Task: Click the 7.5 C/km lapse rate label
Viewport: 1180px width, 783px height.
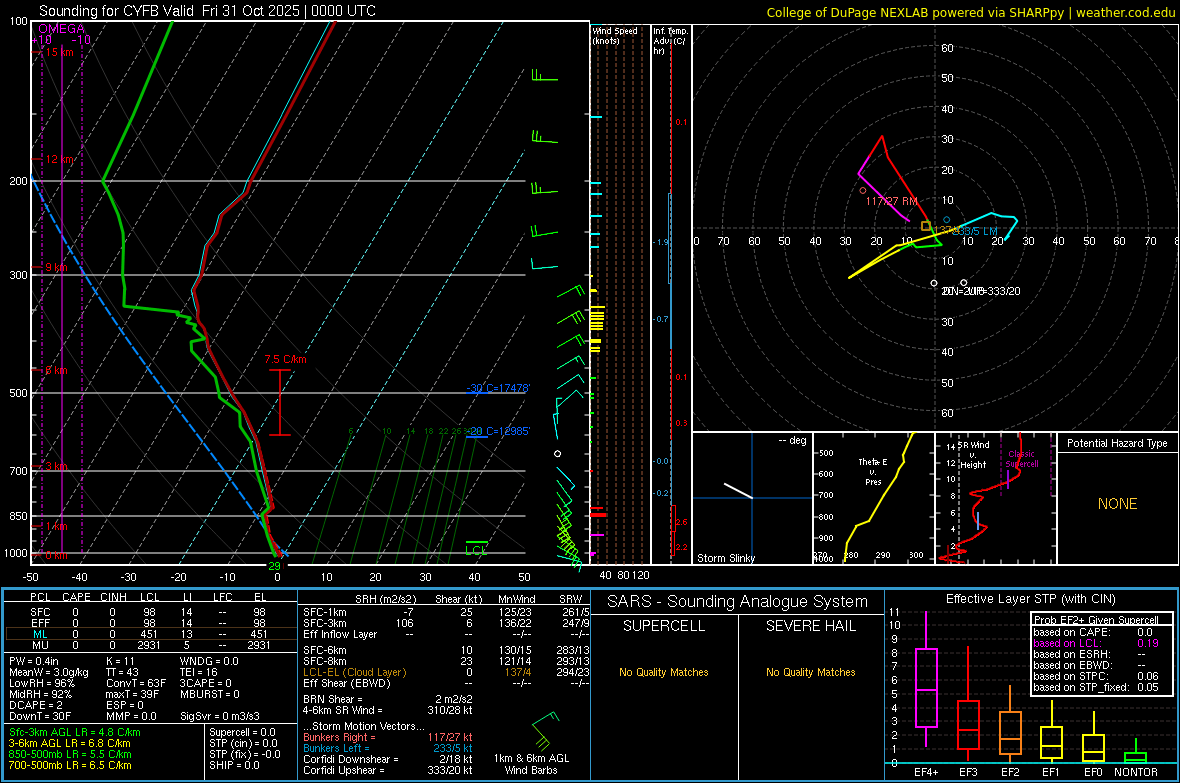Action: tap(285, 359)
